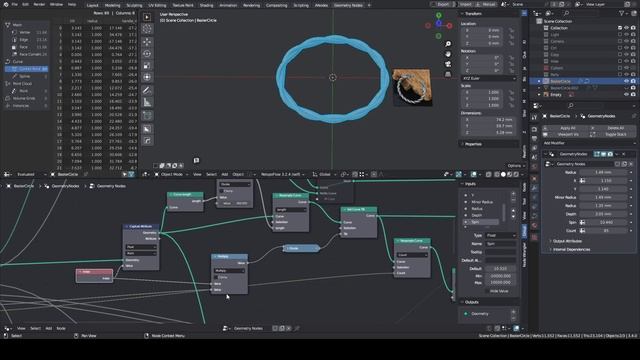This screenshot has width=640, height=360.
Task: Toggle Light exclude checkbox in outliner
Action: click(x=620, y=35)
